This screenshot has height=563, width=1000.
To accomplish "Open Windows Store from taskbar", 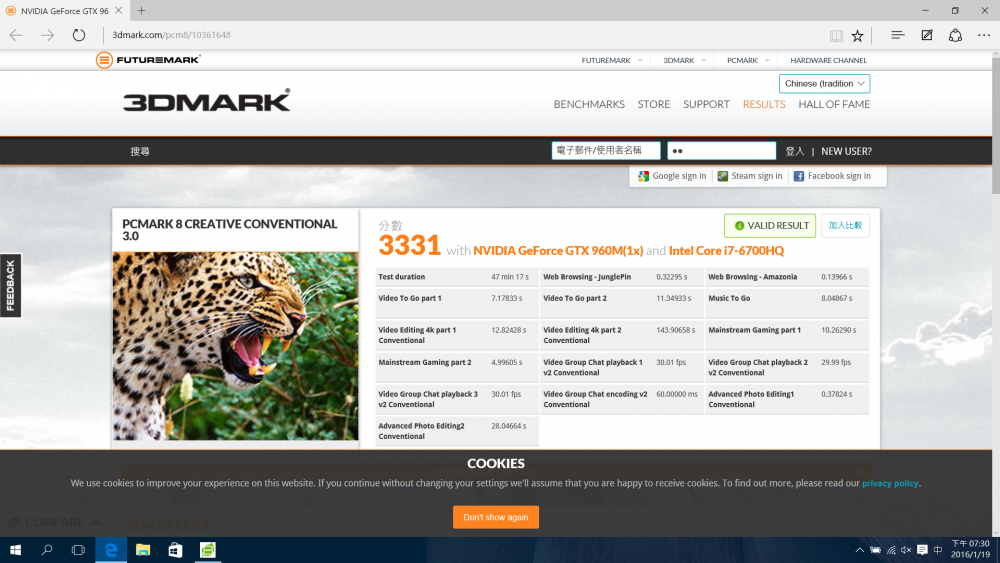I will (x=175, y=550).
